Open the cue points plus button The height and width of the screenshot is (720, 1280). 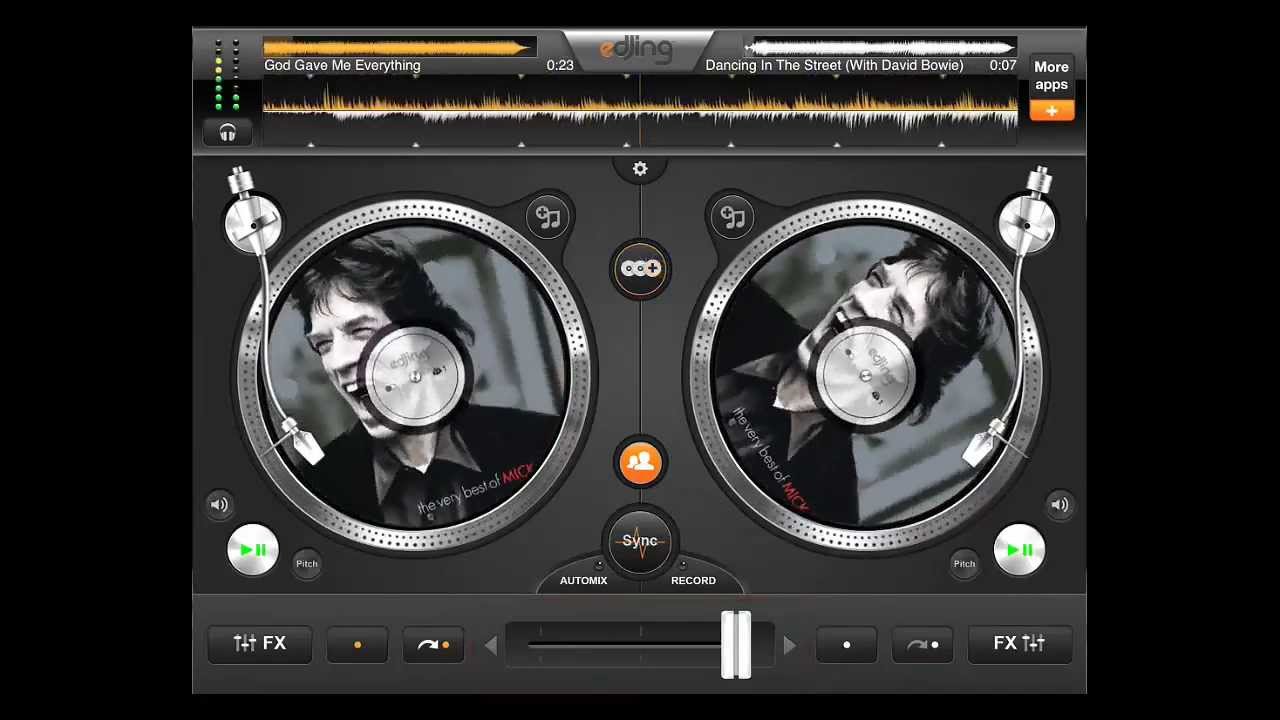point(640,268)
